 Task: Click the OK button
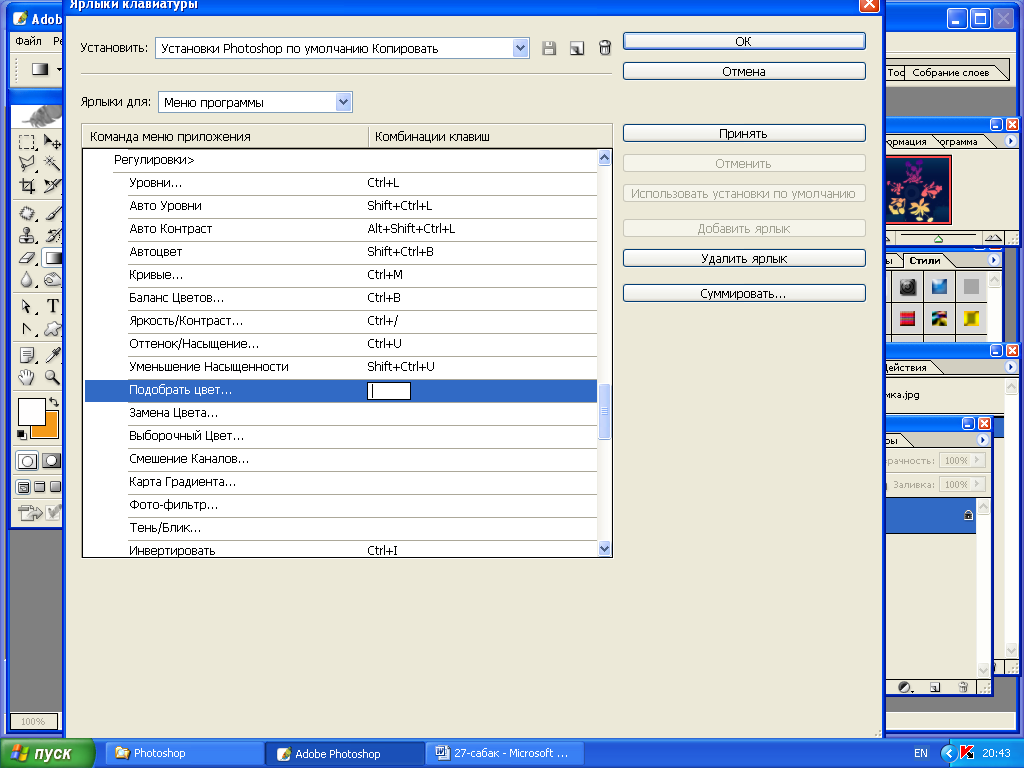(744, 41)
